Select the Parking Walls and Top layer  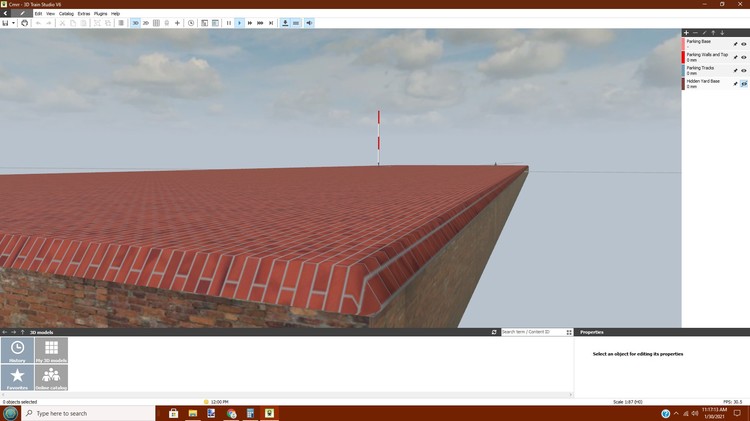pos(716,57)
